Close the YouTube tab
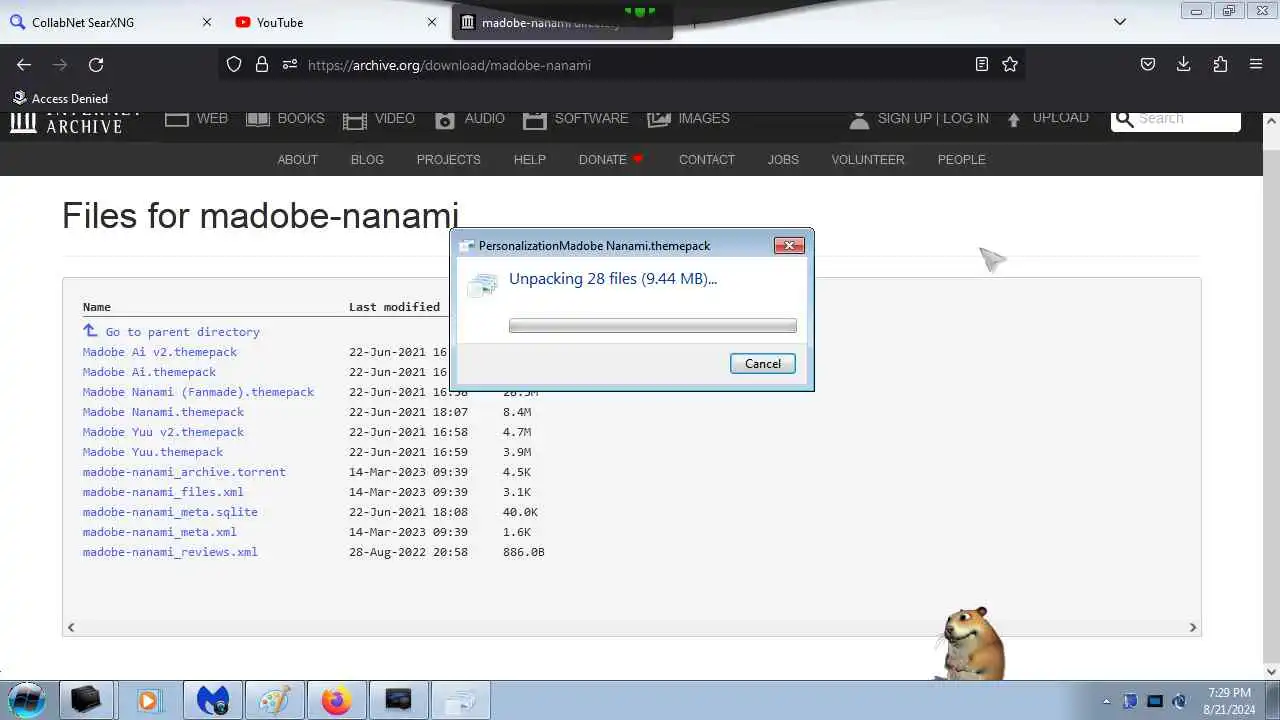The image size is (1280, 720). (432, 22)
